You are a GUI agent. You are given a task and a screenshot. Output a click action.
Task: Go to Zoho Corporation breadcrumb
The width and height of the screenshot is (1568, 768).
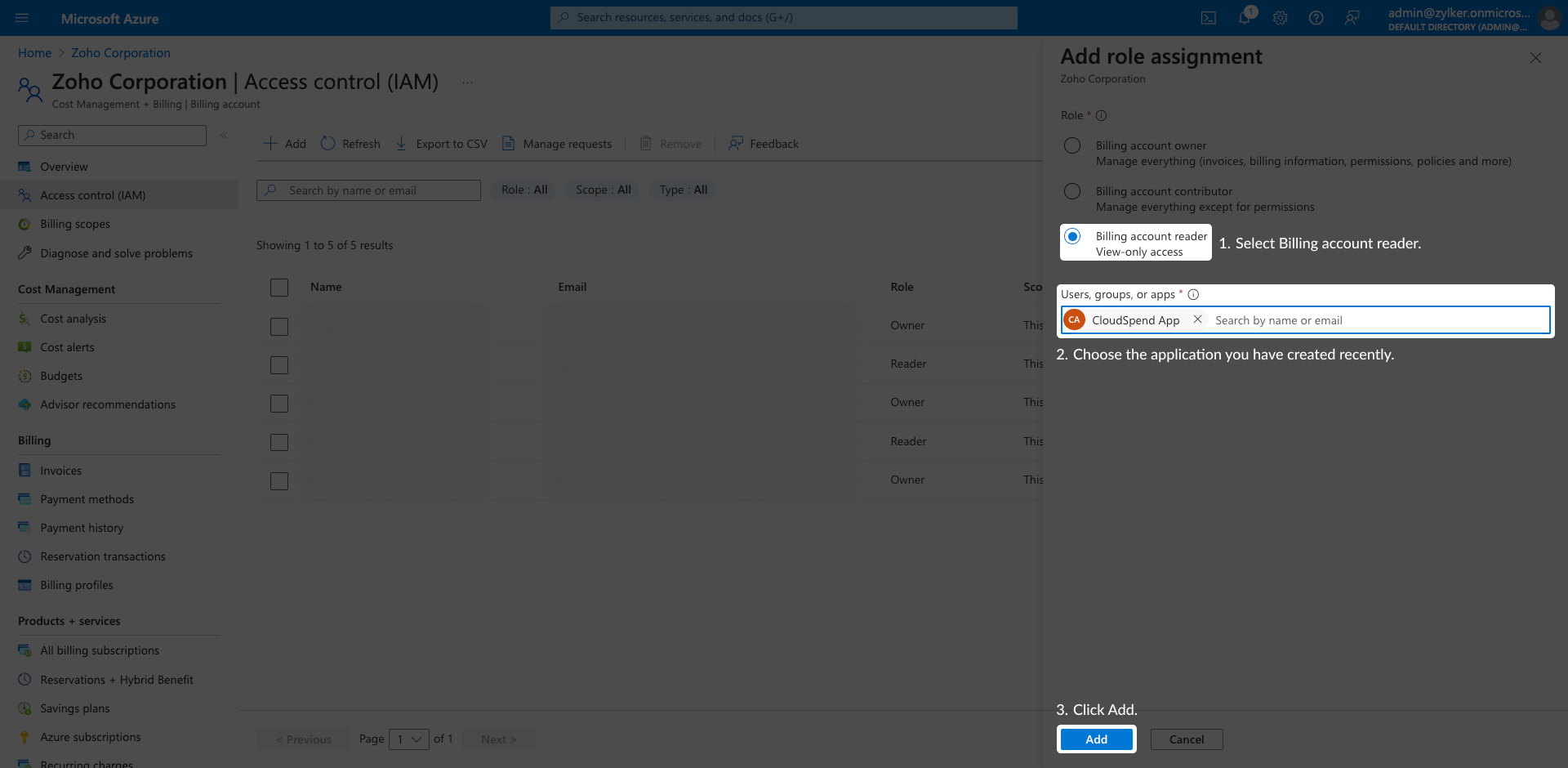pyautogui.click(x=121, y=53)
